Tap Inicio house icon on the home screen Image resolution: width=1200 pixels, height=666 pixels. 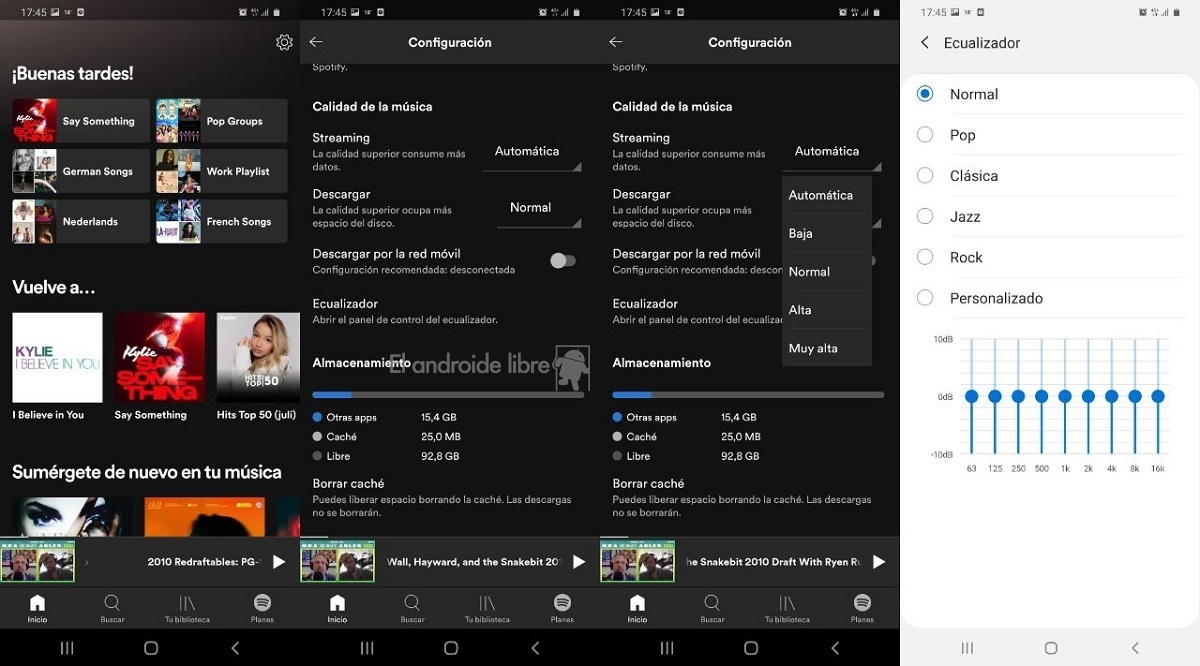pos(37,608)
